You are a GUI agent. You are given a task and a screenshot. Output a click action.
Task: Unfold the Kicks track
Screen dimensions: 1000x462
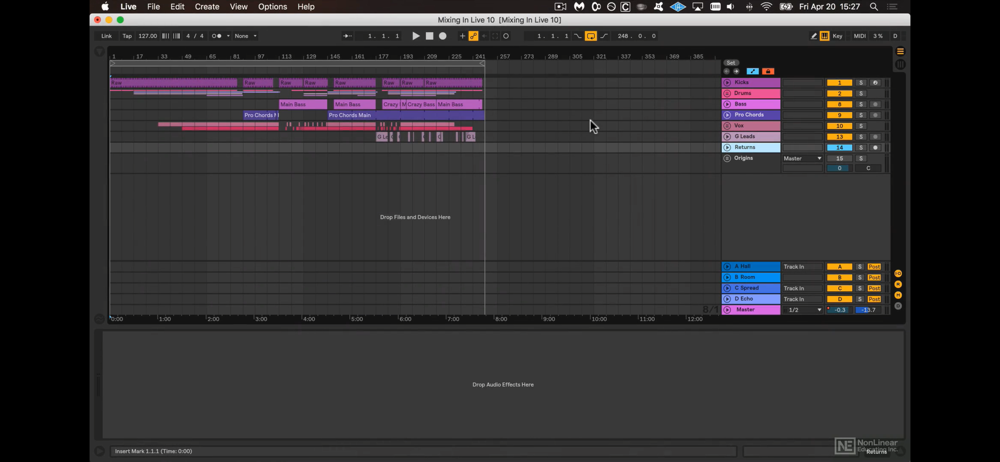click(727, 83)
